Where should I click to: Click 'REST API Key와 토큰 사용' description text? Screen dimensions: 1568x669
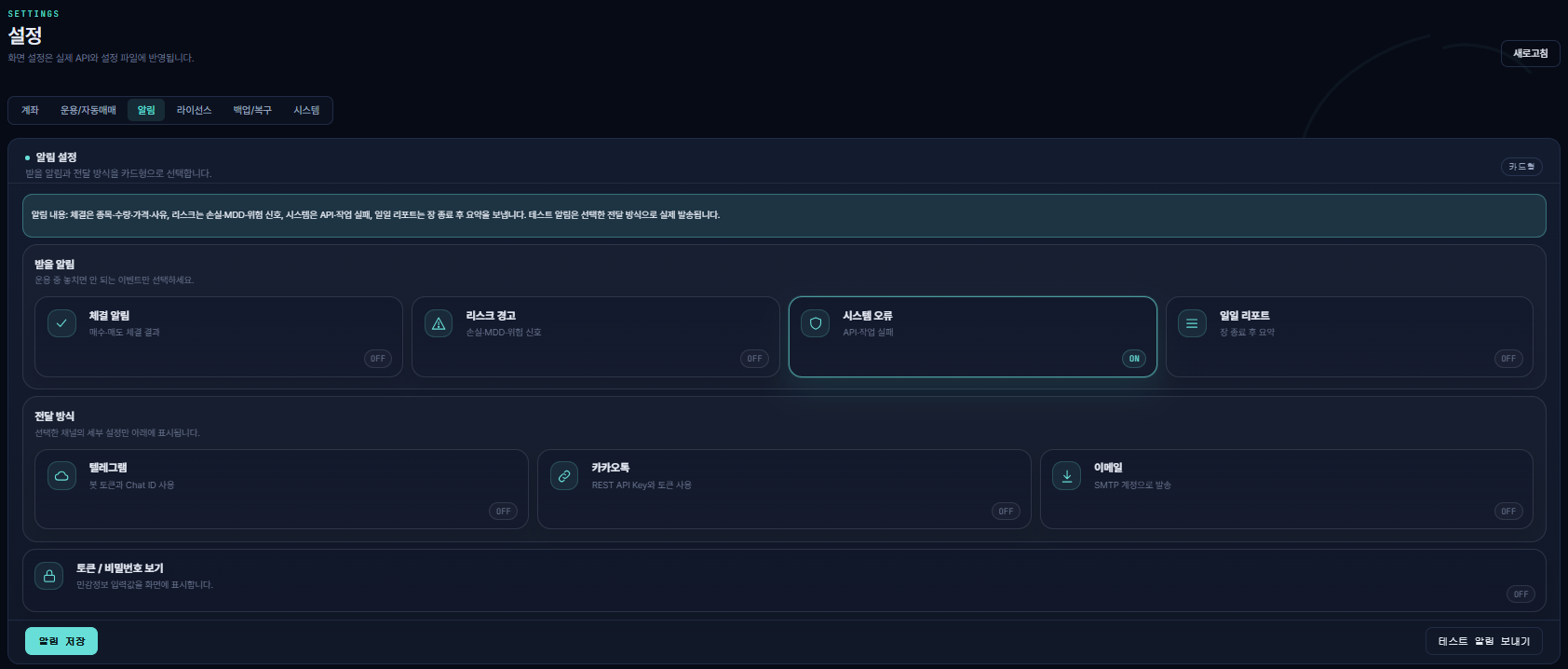point(642,485)
